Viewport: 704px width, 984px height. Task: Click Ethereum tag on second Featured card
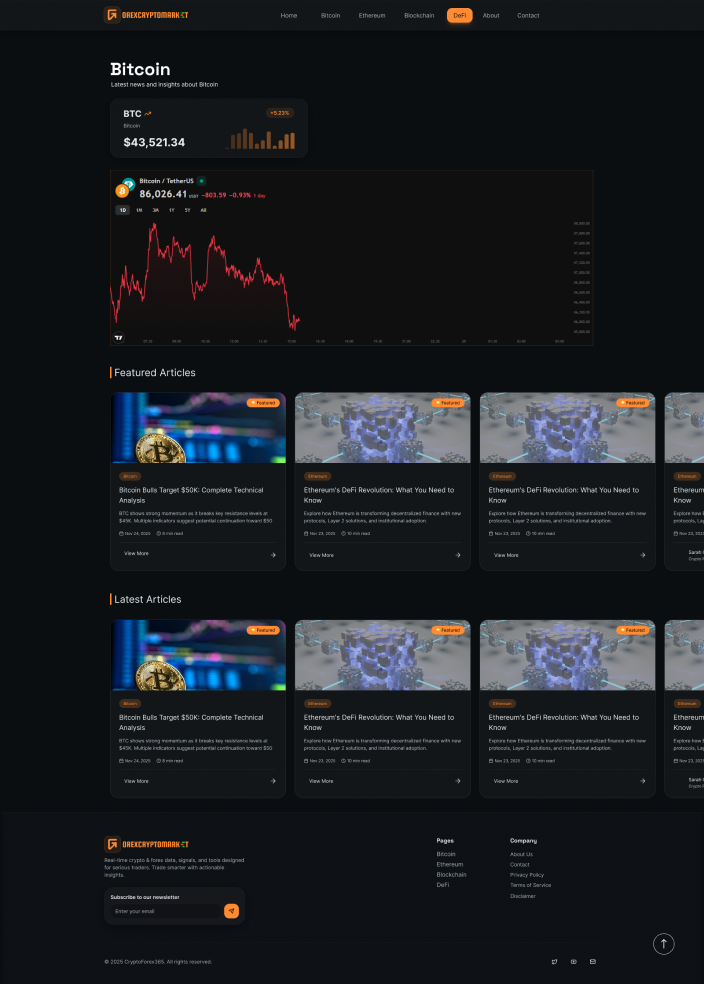(x=317, y=476)
